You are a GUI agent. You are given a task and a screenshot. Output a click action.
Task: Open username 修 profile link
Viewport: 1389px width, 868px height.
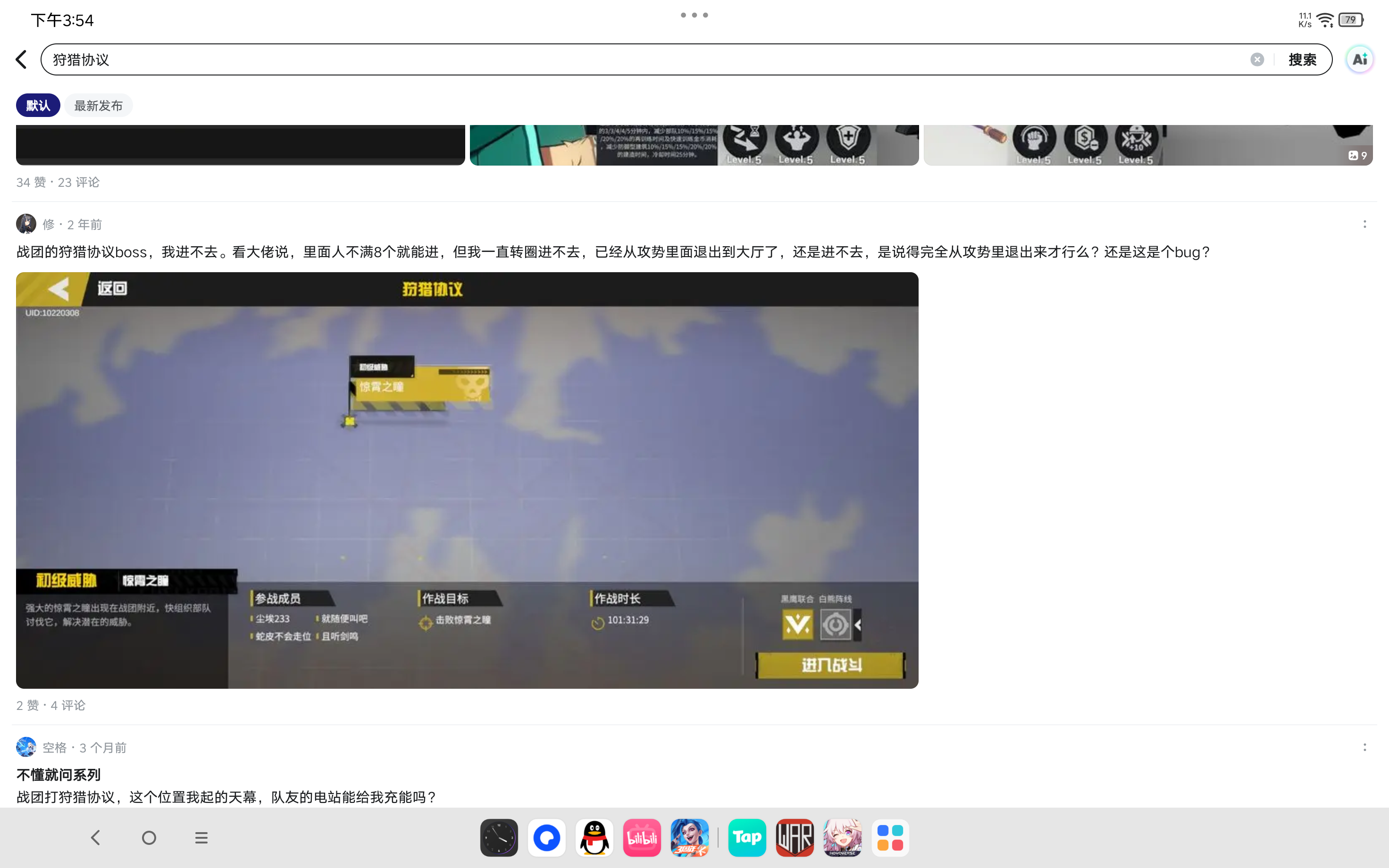48,225
